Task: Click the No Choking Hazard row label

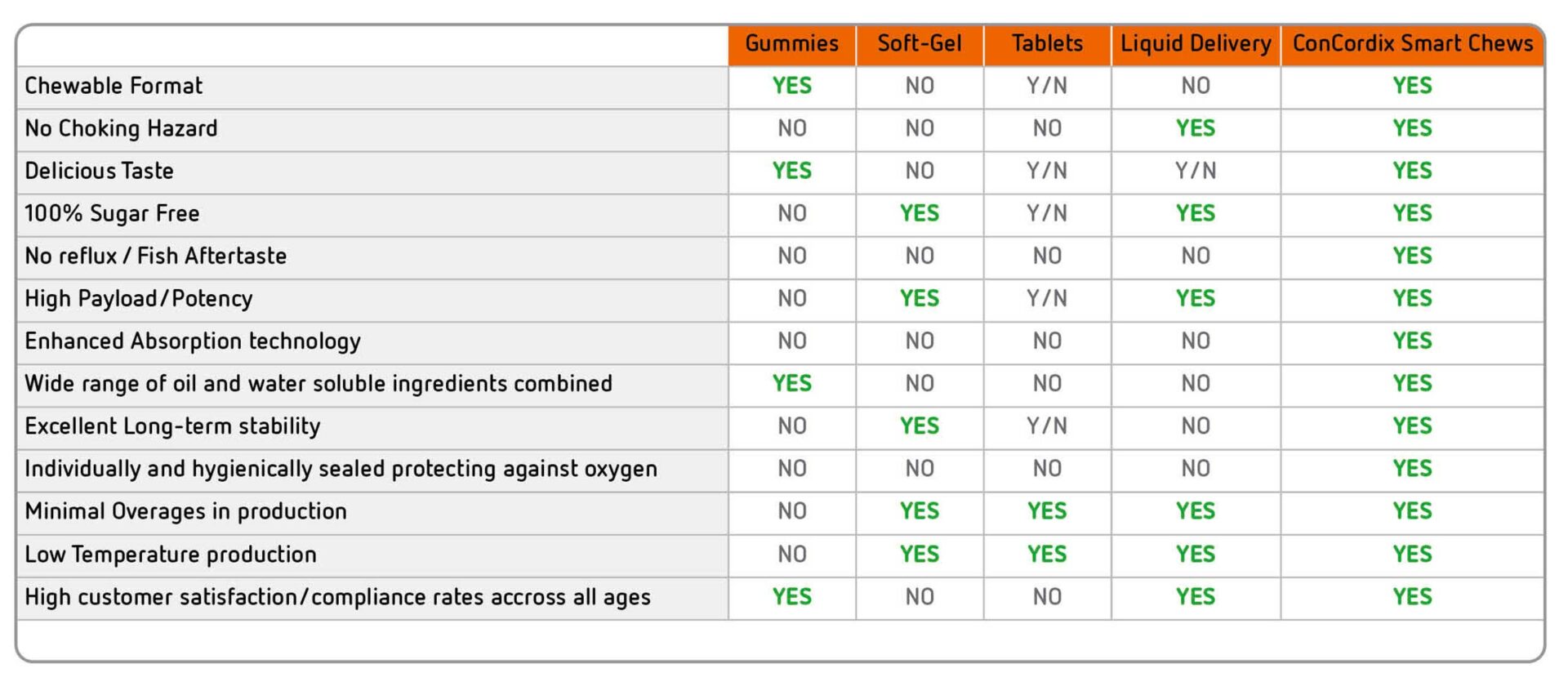Action: (x=121, y=128)
